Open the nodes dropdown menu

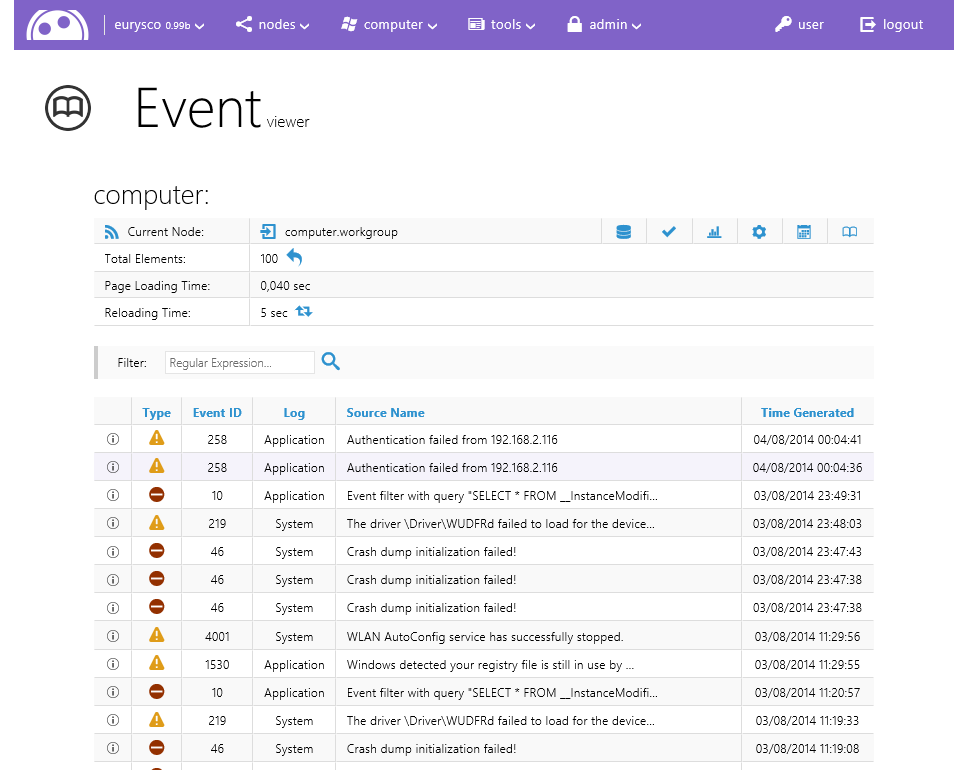[273, 25]
